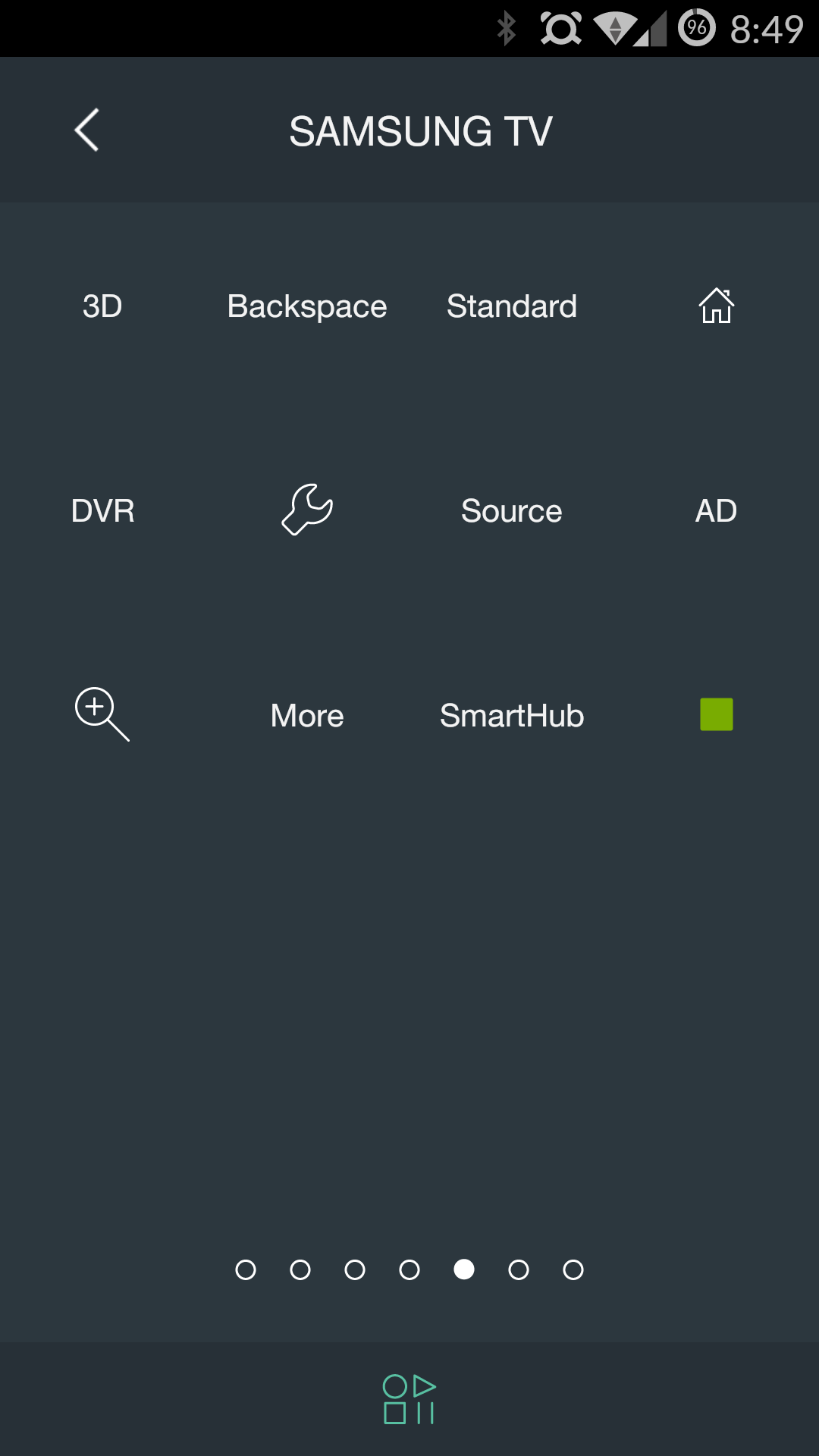Select the last page indicator dot
This screenshot has width=819, height=1456.
tap(573, 1269)
